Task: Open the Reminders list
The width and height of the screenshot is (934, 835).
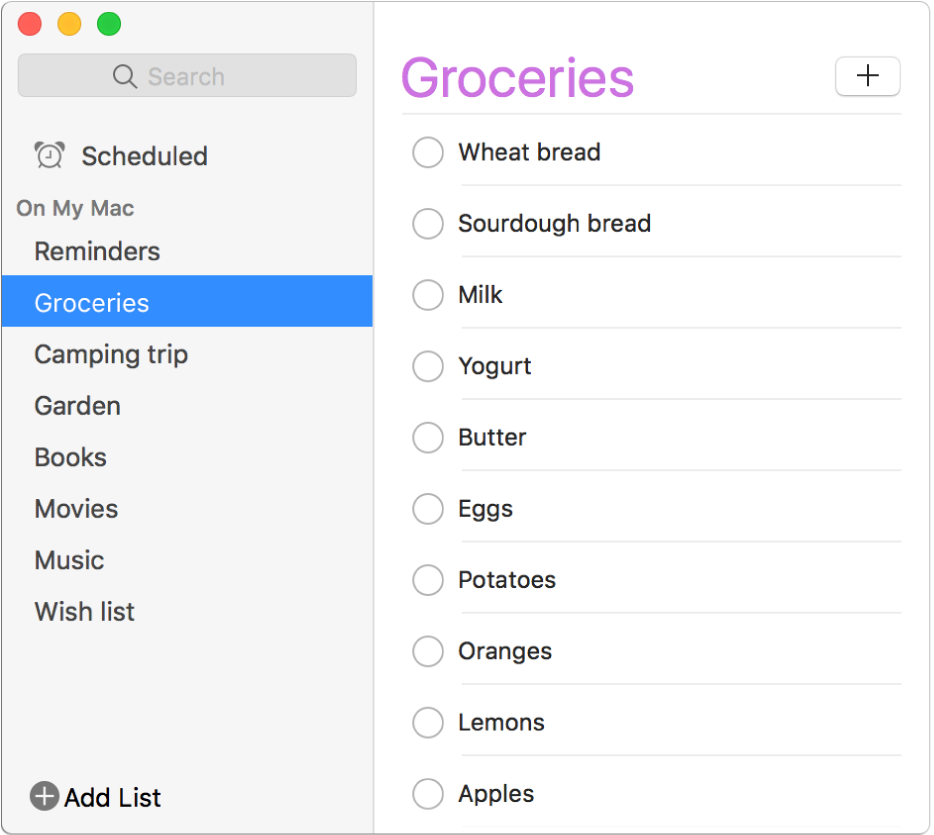Action: (x=97, y=251)
